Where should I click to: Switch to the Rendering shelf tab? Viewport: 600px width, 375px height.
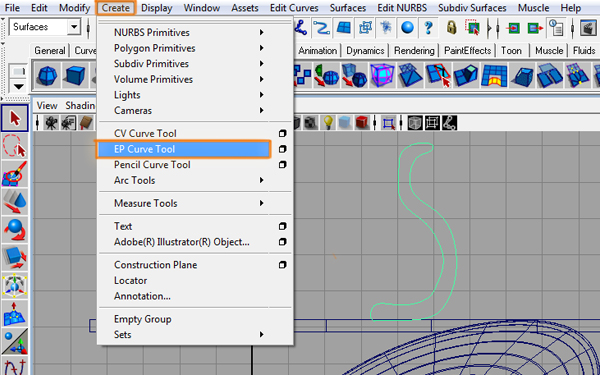pos(414,51)
